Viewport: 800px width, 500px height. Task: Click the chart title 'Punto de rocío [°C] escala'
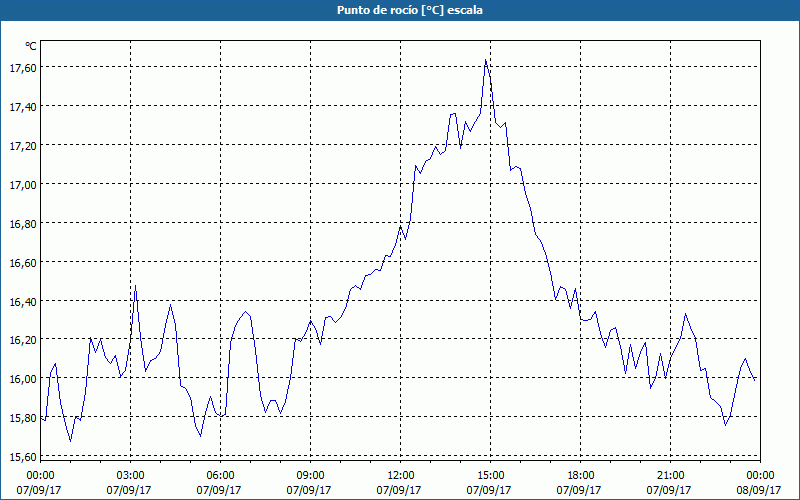tap(410, 10)
